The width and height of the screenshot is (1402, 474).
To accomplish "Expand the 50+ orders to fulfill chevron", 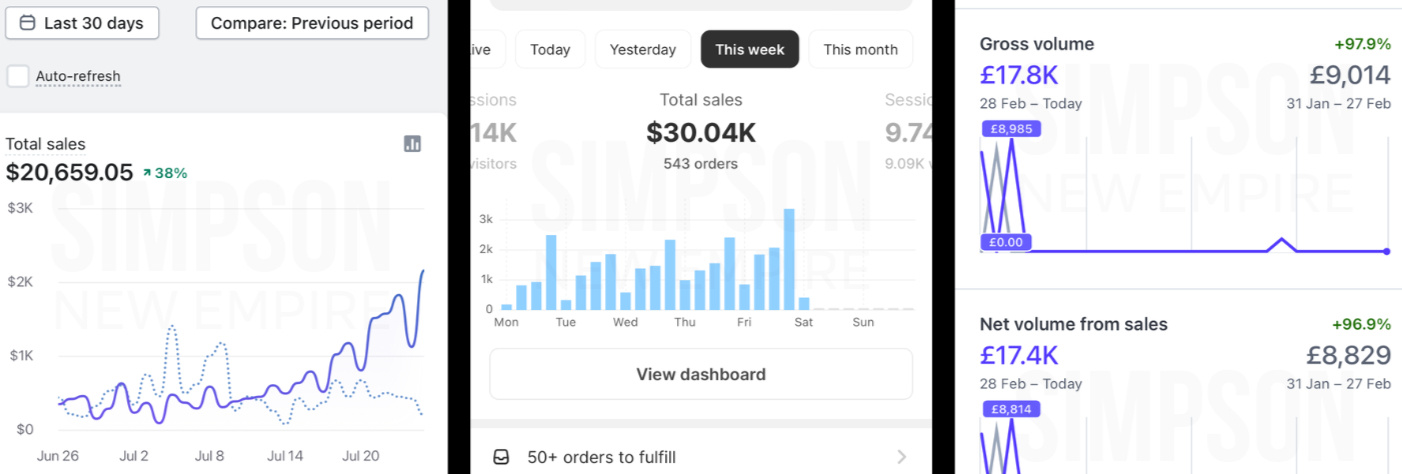I will pyautogui.click(x=901, y=457).
